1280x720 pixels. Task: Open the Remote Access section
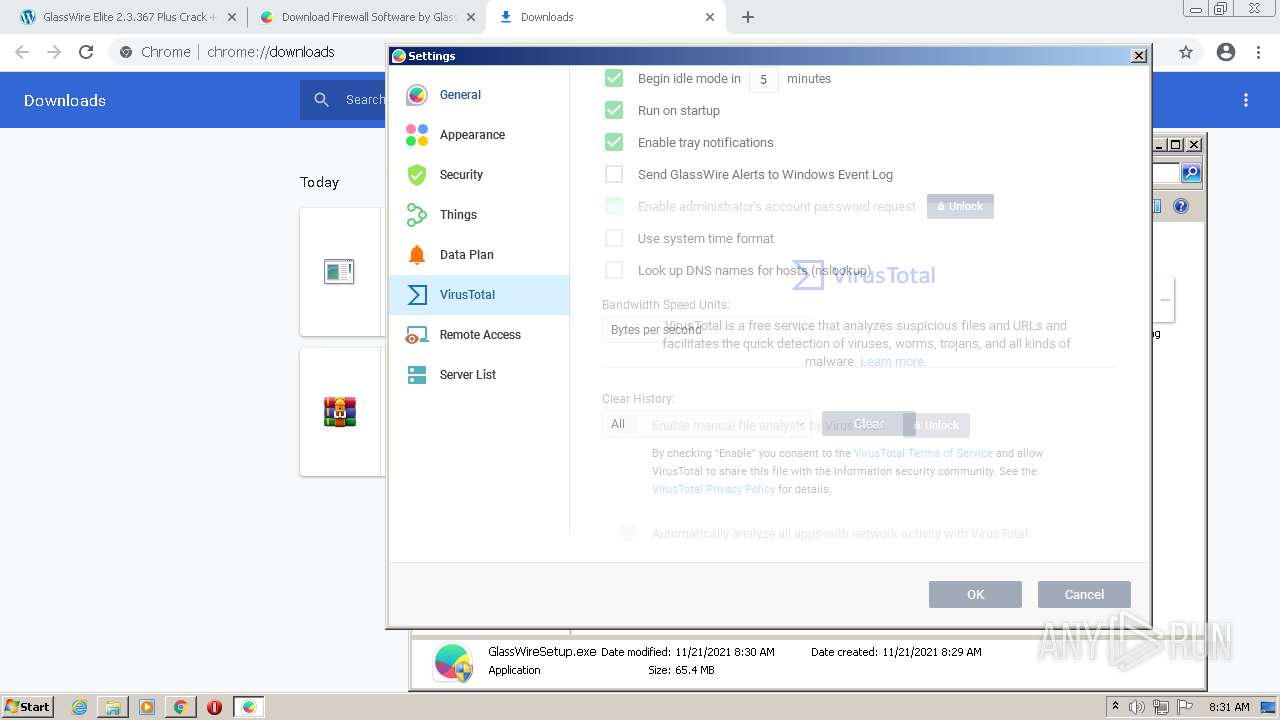point(479,335)
